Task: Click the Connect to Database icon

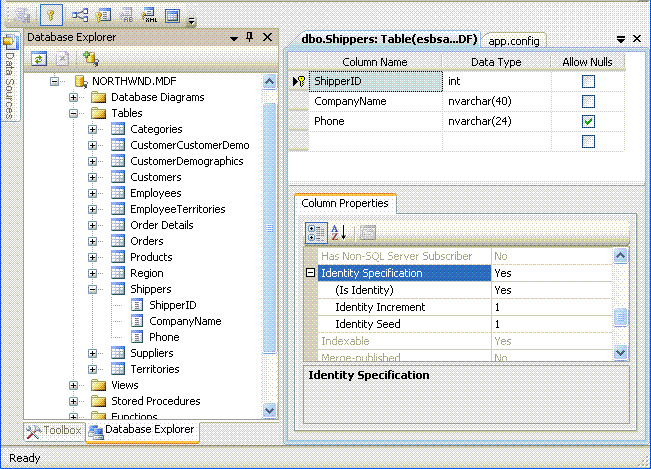Action: (x=91, y=59)
